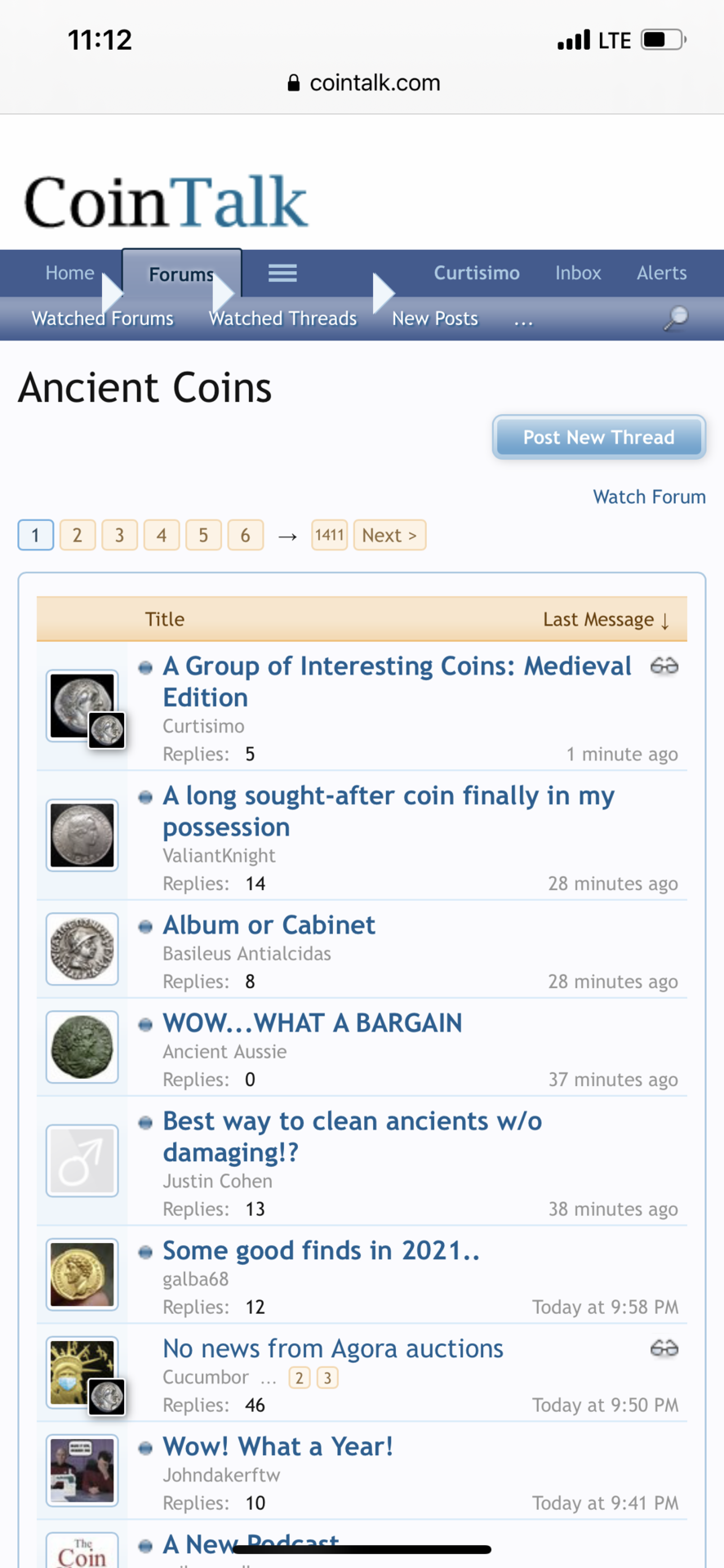Open Justin Cohen's default avatar
The width and height of the screenshot is (724, 1568).
point(82,1160)
